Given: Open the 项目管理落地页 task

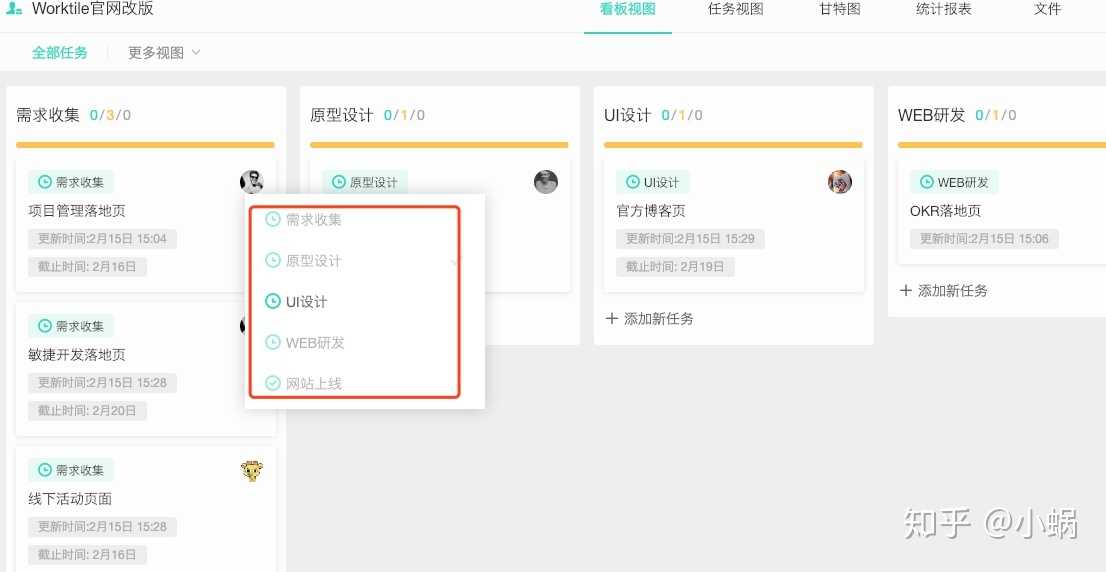Looking at the screenshot, I should 77,211.
